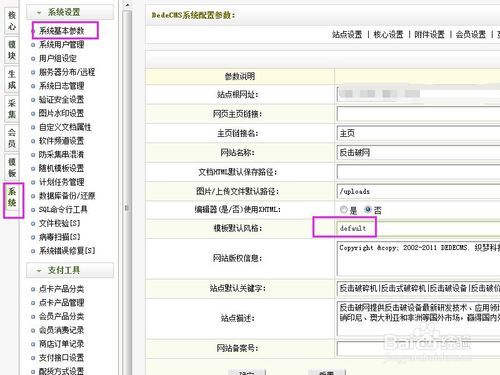Open 验证安全设置

coord(61,99)
